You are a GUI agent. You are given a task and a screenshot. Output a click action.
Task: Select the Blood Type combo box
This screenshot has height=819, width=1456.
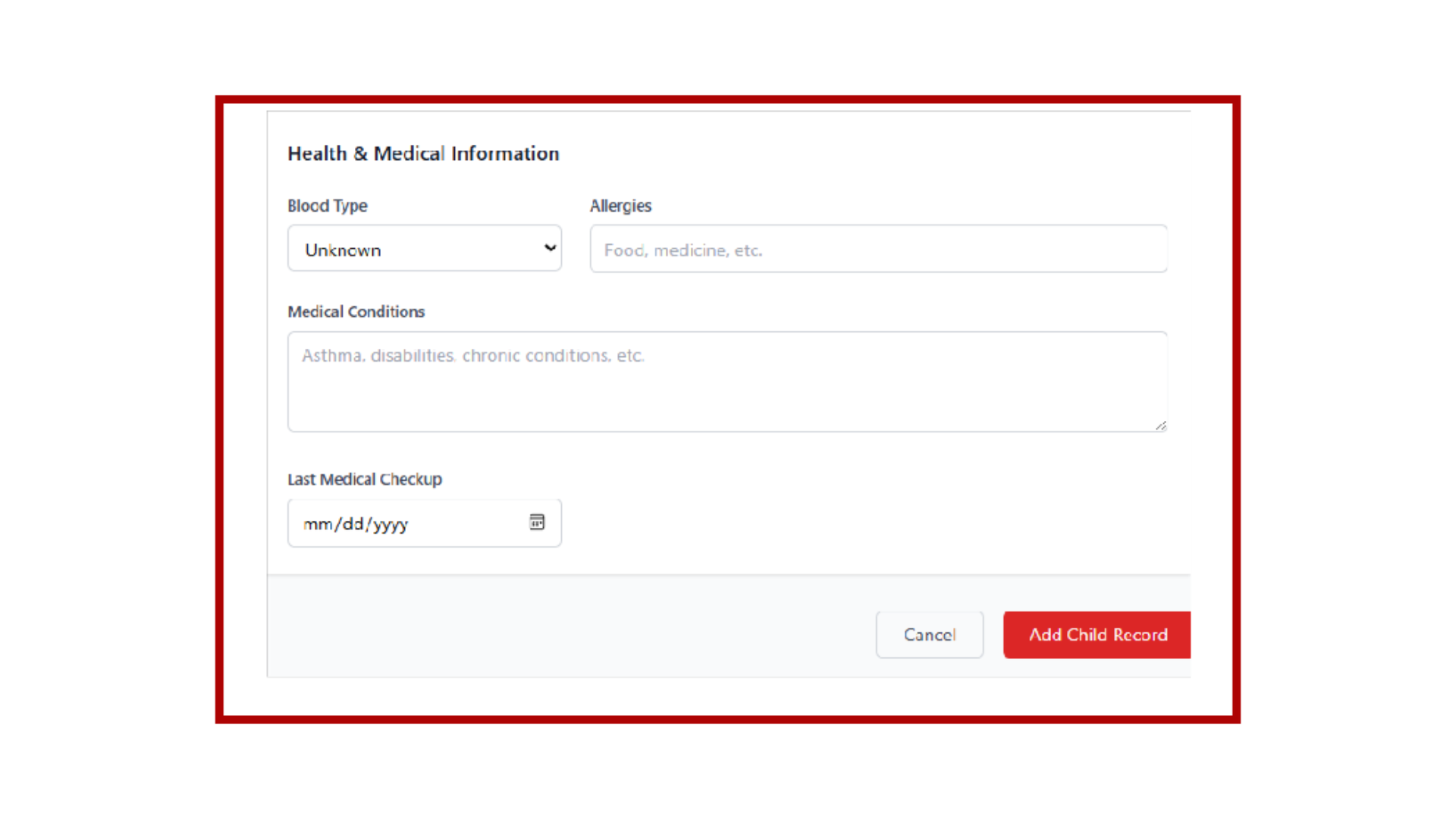click(424, 248)
